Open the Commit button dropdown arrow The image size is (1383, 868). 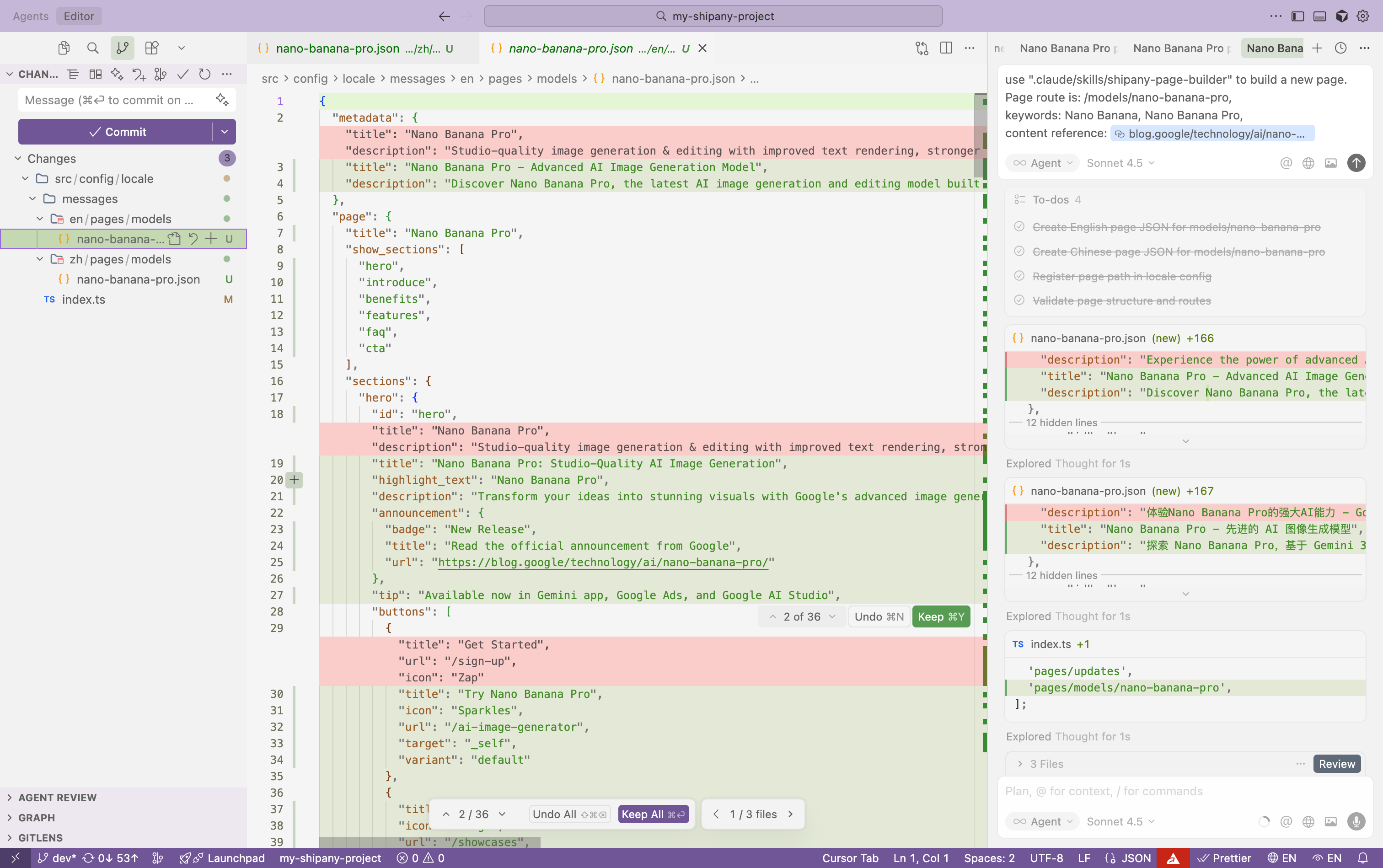[x=225, y=132]
